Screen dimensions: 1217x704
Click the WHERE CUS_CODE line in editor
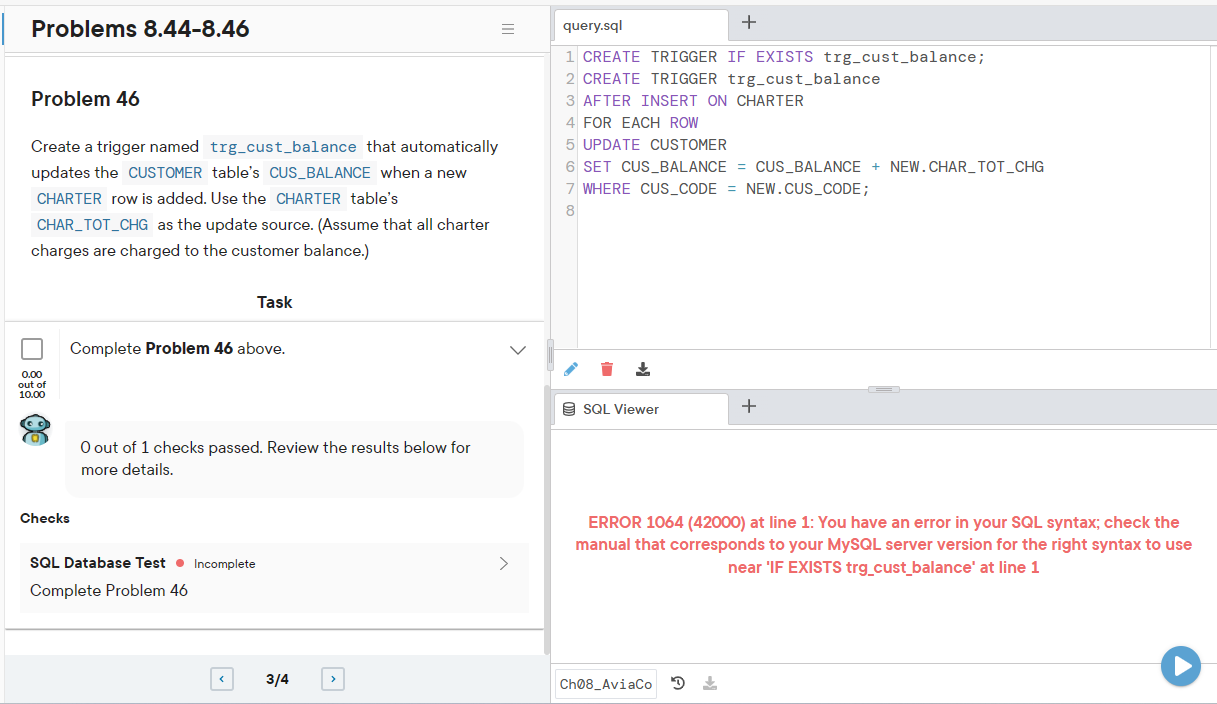(x=726, y=189)
